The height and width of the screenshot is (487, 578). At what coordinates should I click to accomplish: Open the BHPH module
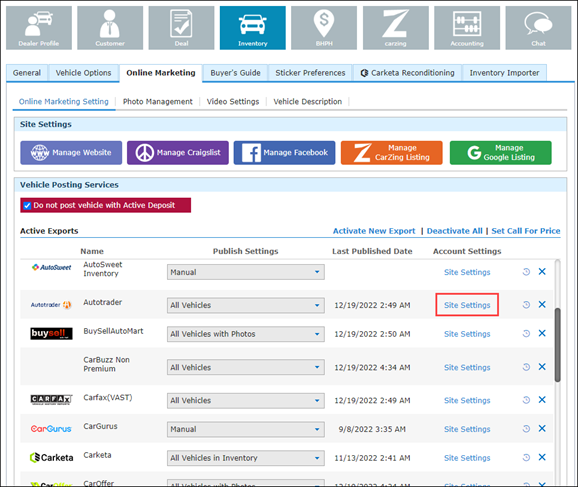(324, 28)
